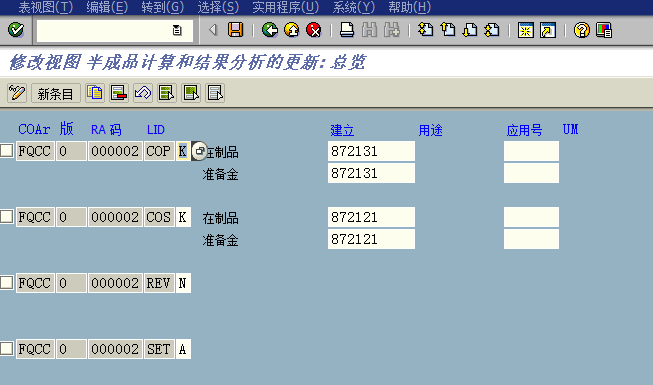Click COP row 在制品 应用号 field
653x385 pixels.
(x=531, y=151)
